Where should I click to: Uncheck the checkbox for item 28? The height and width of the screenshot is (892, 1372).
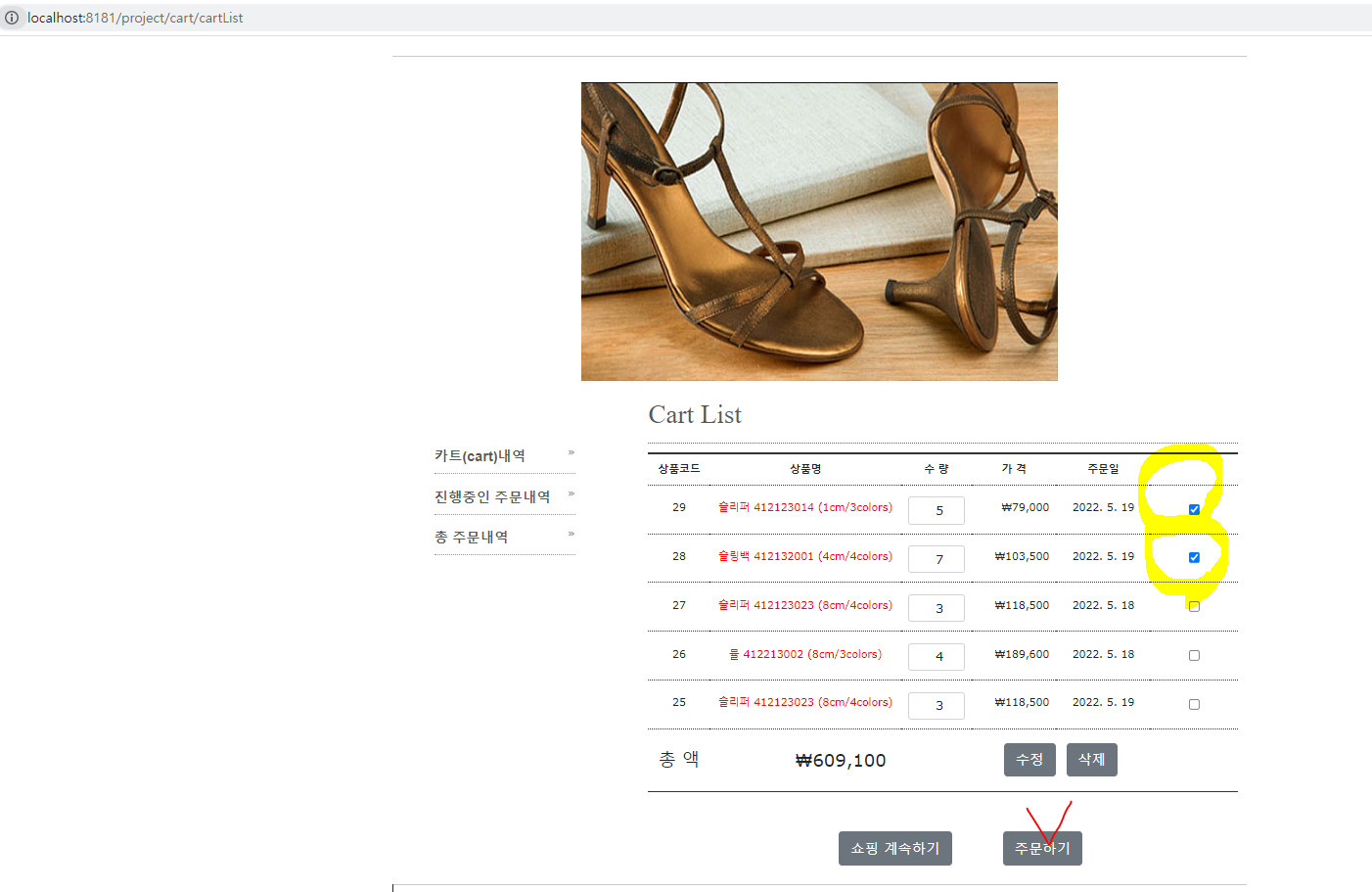(x=1194, y=557)
